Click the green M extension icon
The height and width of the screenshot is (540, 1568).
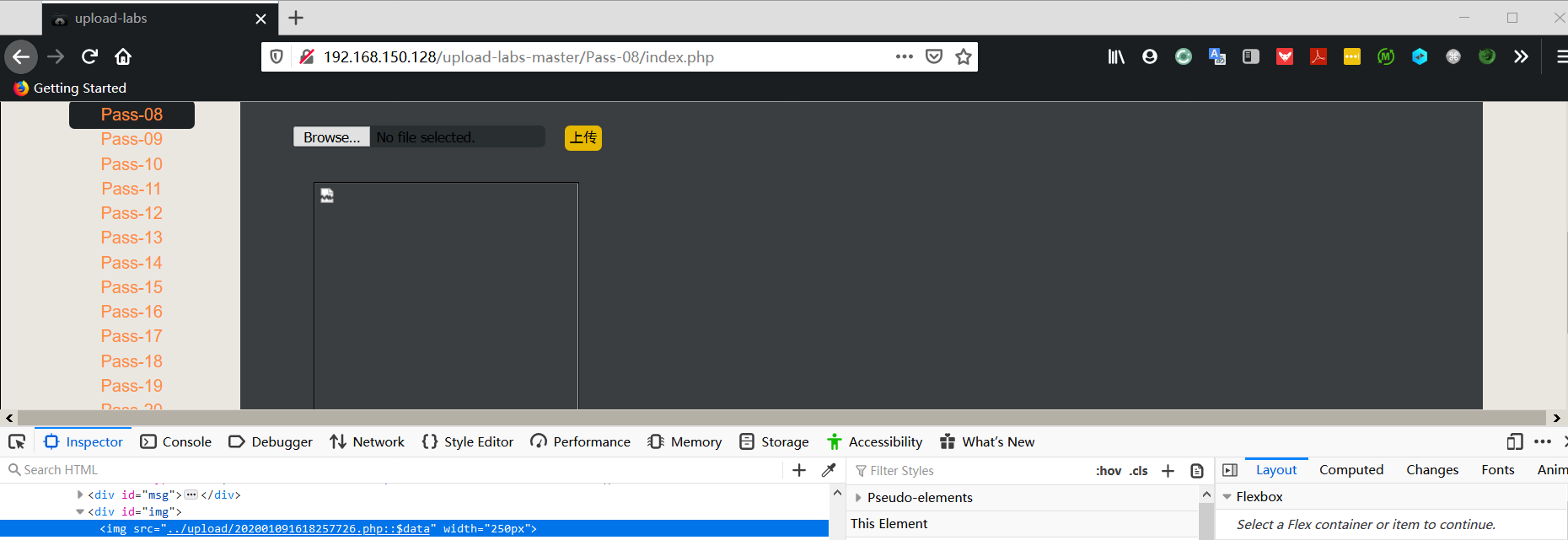click(x=1386, y=56)
